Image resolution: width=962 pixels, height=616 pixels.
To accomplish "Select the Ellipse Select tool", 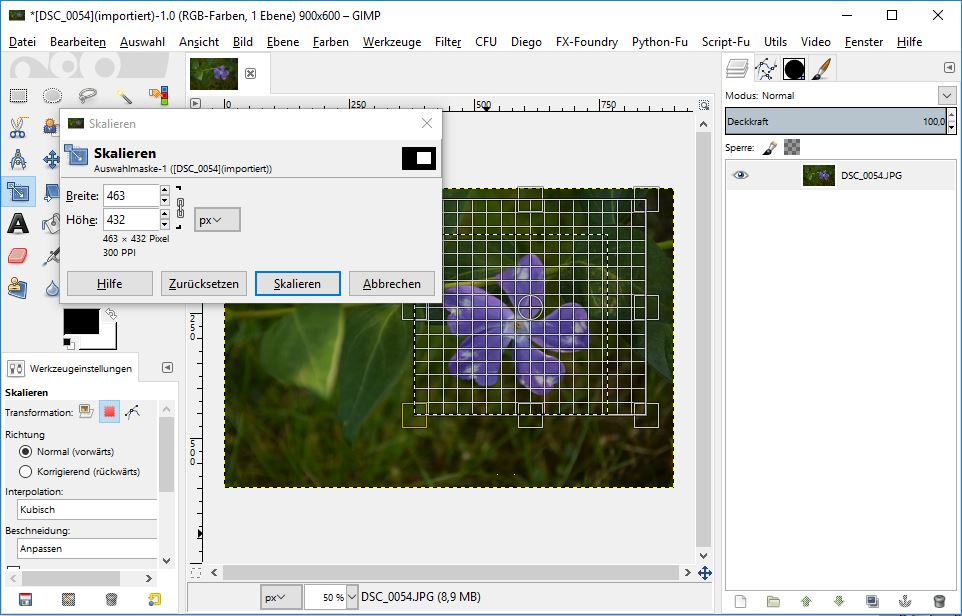I will 52,96.
